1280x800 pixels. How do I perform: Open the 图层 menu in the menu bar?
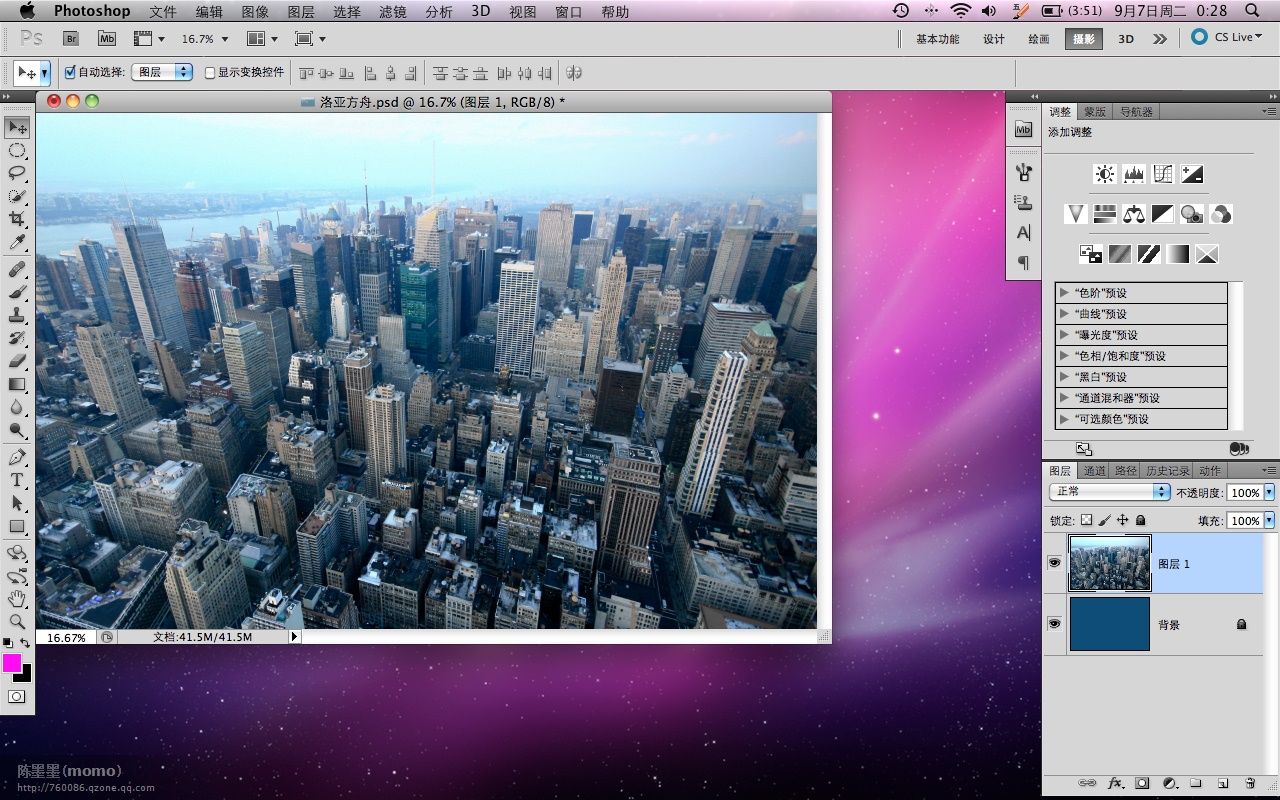(x=301, y=11)
